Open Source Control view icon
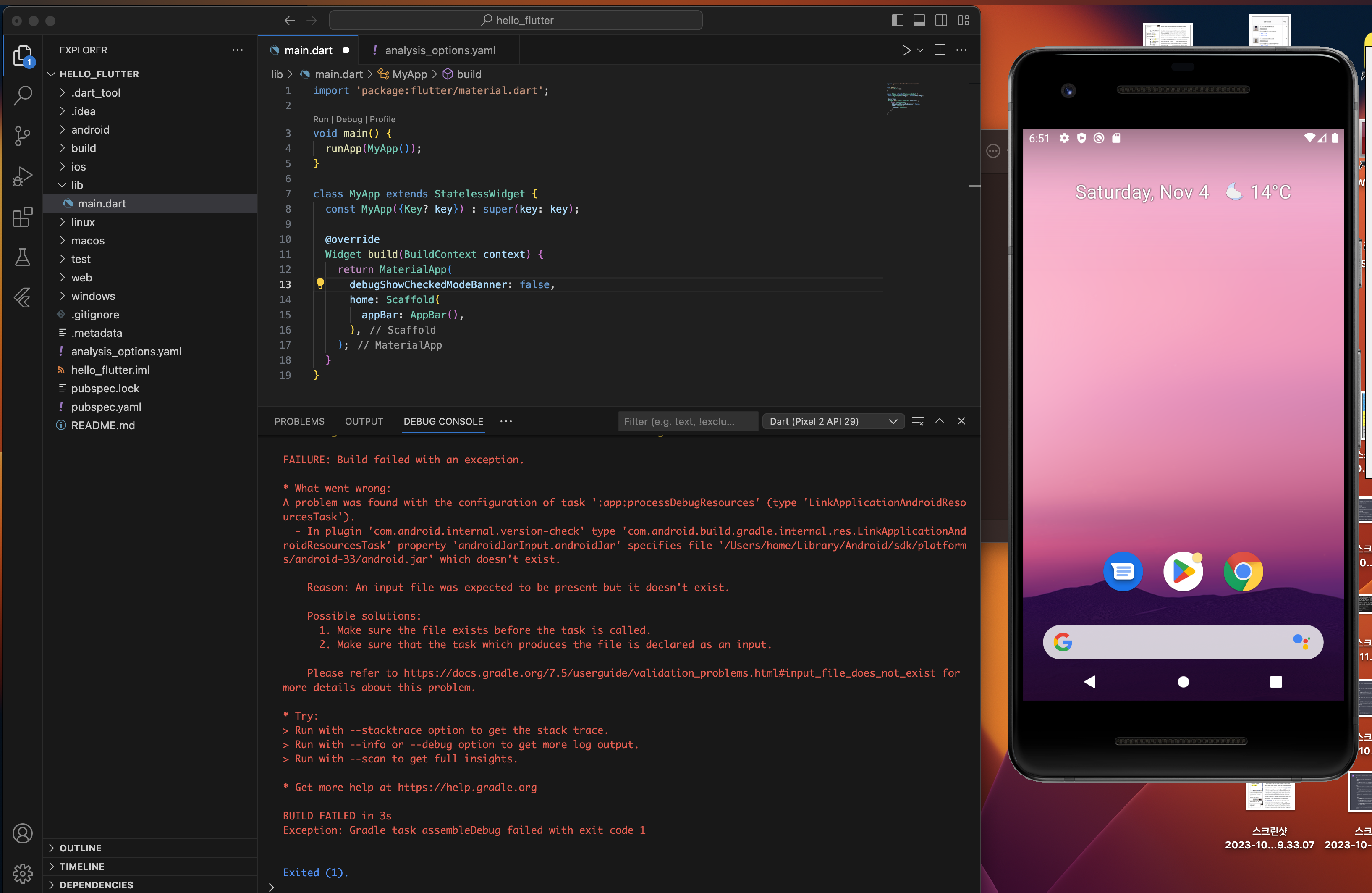This screenshot has width=1372, height=893. pyautogui.click(x=23, y=136)
